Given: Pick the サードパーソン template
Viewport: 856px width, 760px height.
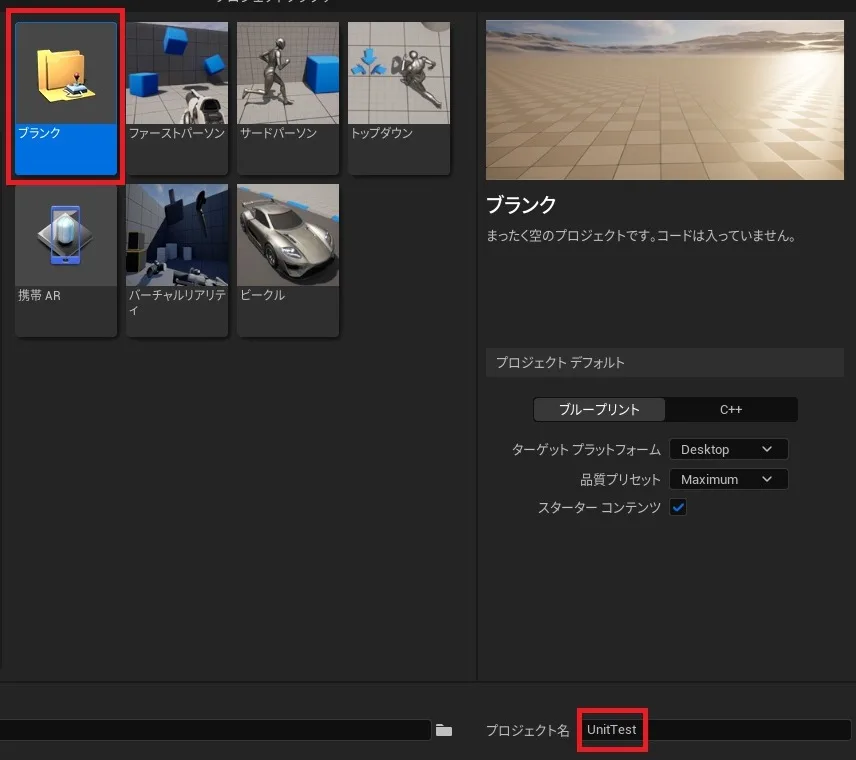Looking at the screenshot, I should [x=288, y=96].
